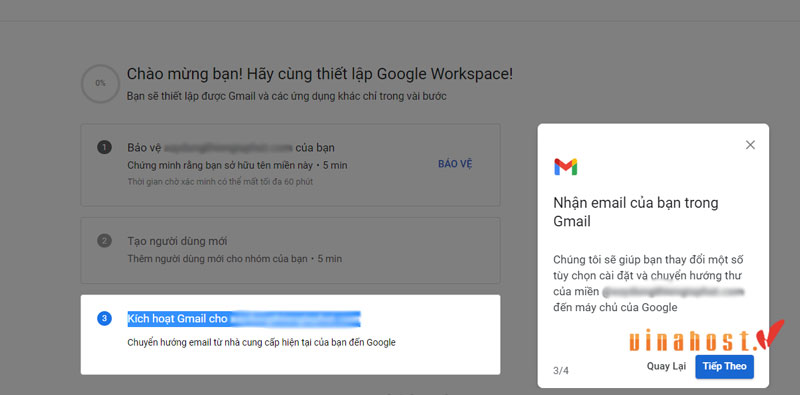Viewport: 800px width, 395px height.
Task: Click text Thời gian chờ xác minh note
Action: click(x=220, y=181)
